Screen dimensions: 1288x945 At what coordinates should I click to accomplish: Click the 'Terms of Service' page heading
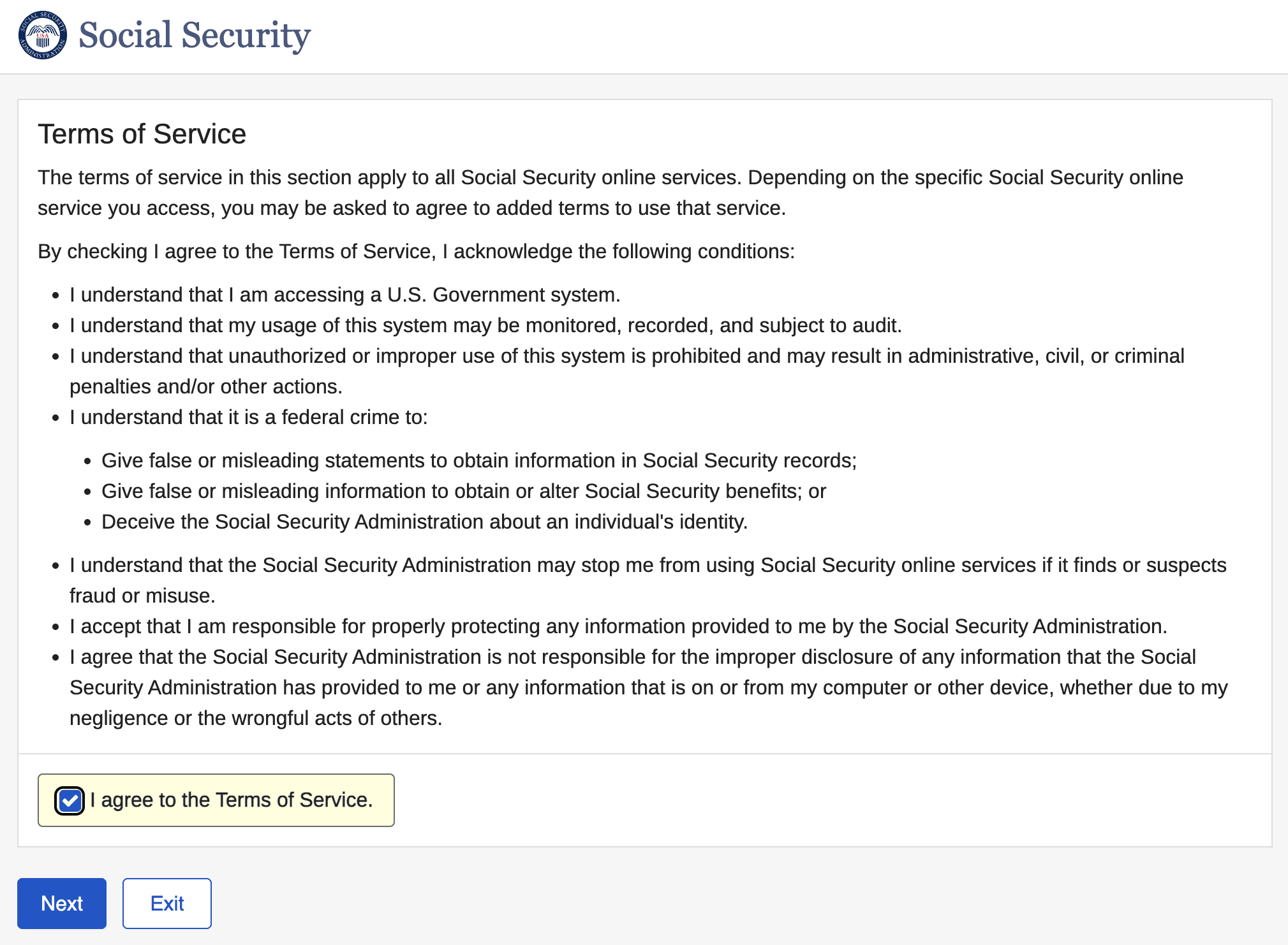[142, 134]
